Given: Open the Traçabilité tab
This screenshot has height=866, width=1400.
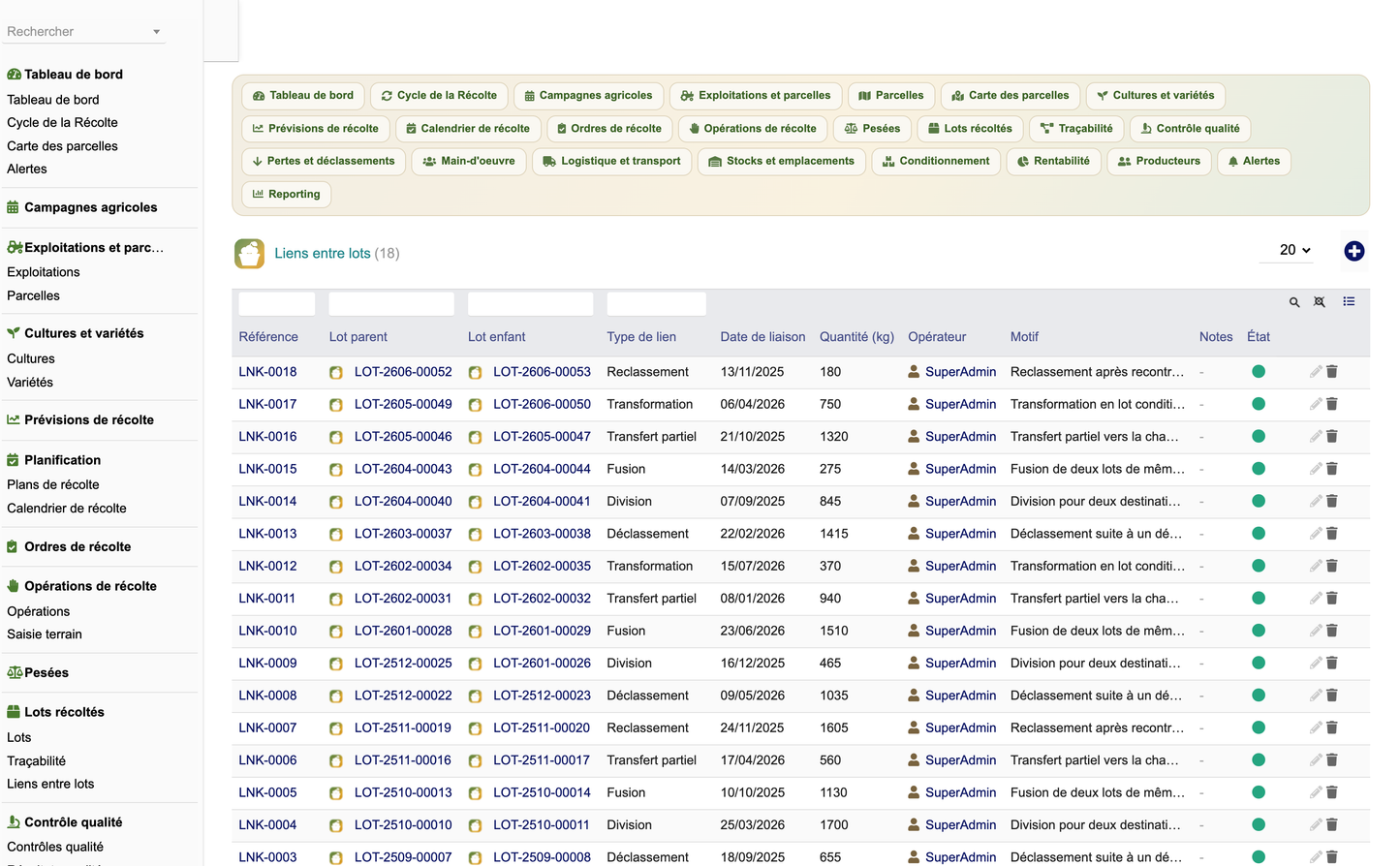Looking at the screenshot, I should tap(1076, 129).
